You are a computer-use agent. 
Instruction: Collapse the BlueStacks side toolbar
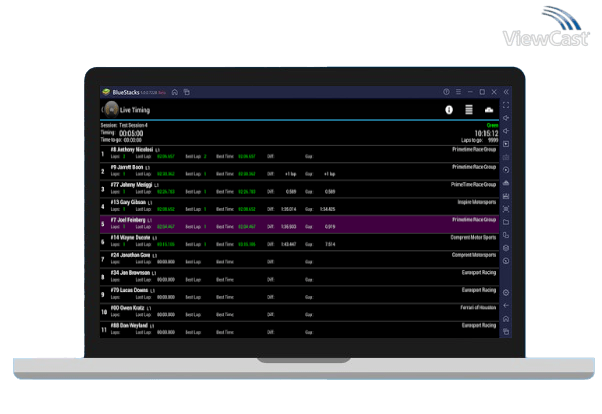point(506,92)
